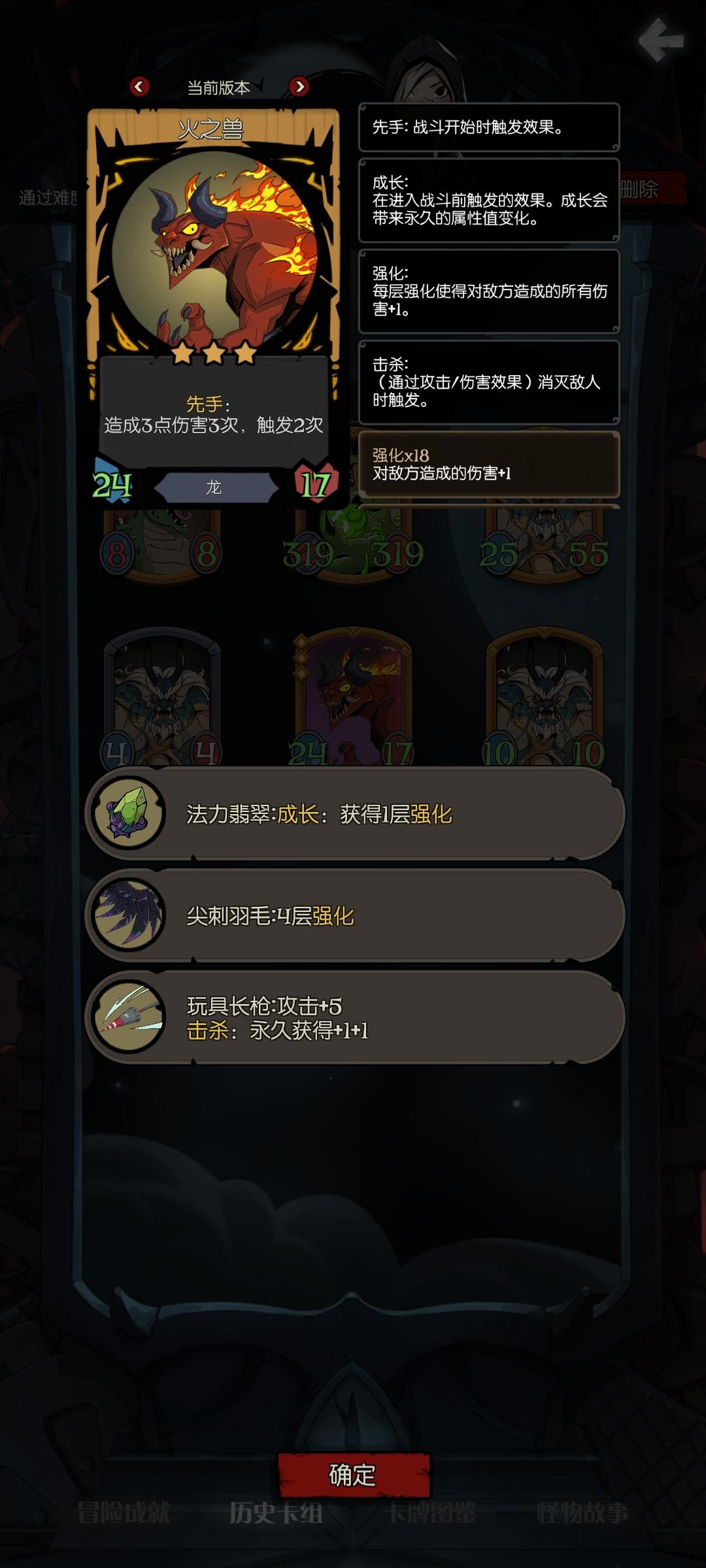Switch to the 怪物故事 tab
The image size is (706, 1568).
[x=582, y=1512]
